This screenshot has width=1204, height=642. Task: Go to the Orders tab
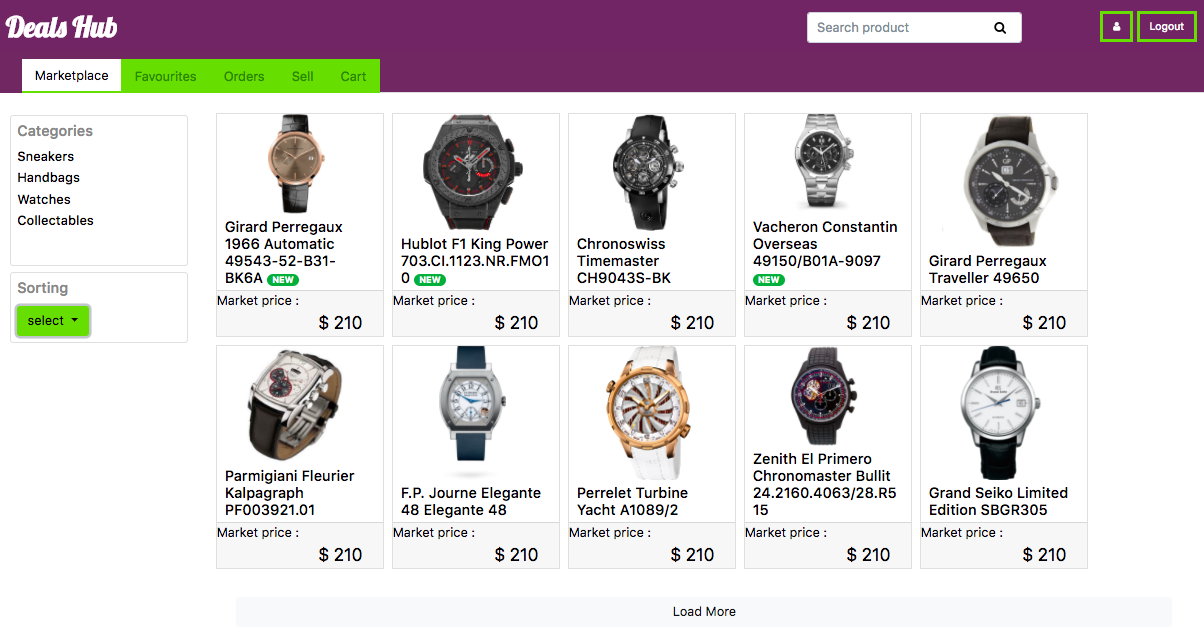[x=244, y=76]
